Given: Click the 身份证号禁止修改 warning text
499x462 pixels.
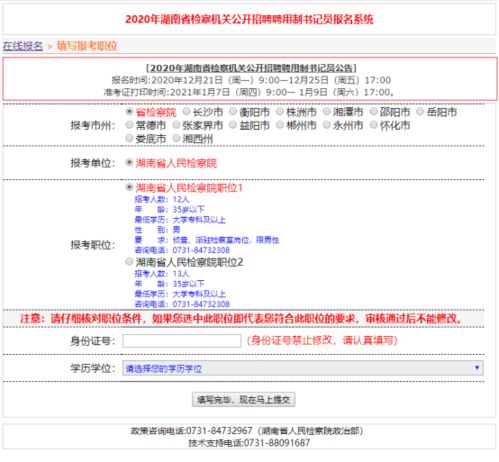Looking at the screenshot, I should (x=322, y=340).
